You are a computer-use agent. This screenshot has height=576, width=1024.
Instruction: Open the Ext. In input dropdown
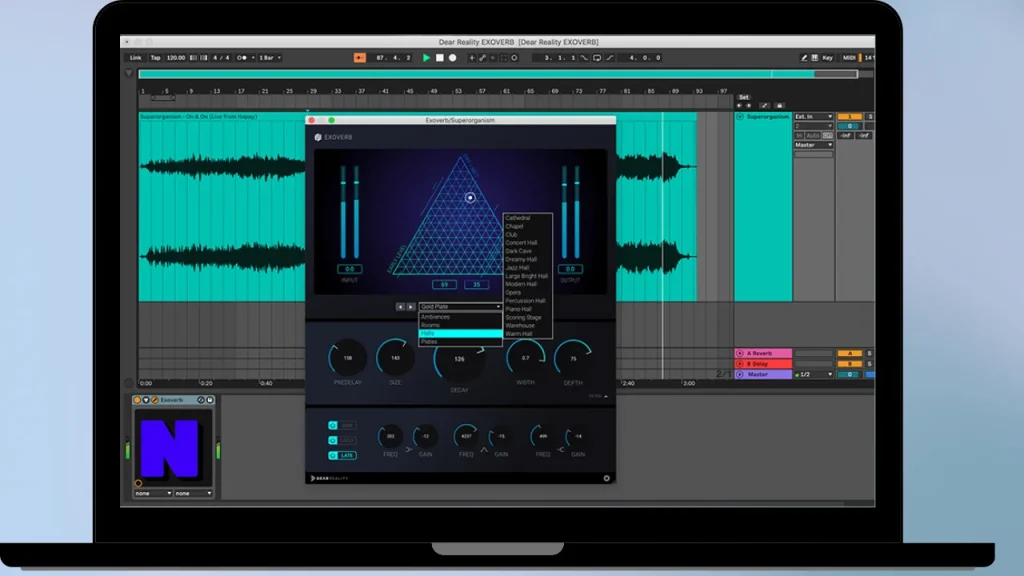(813, 116)
